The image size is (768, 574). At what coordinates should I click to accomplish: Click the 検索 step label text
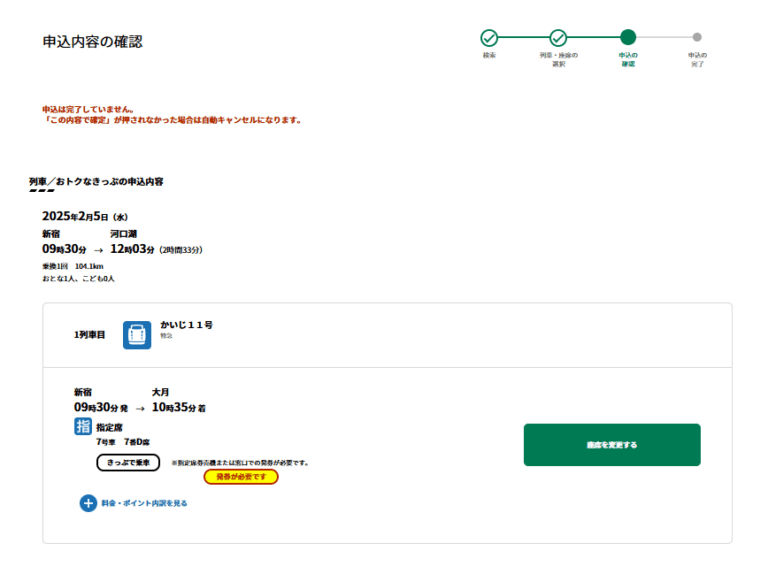489,55
